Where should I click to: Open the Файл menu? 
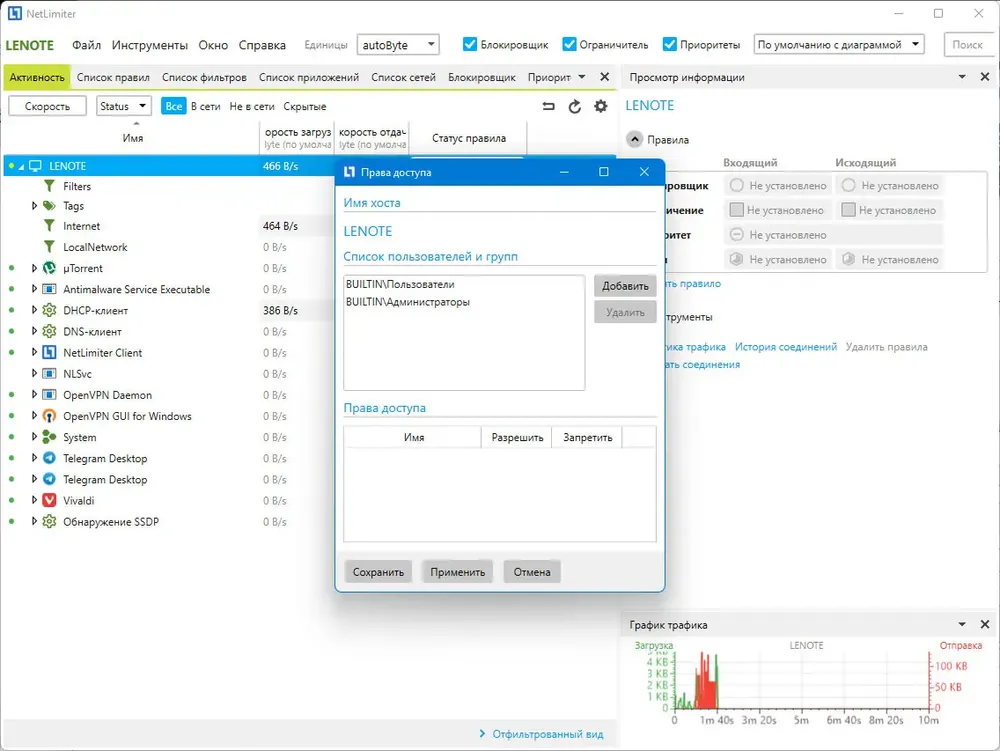click(86, 45)
